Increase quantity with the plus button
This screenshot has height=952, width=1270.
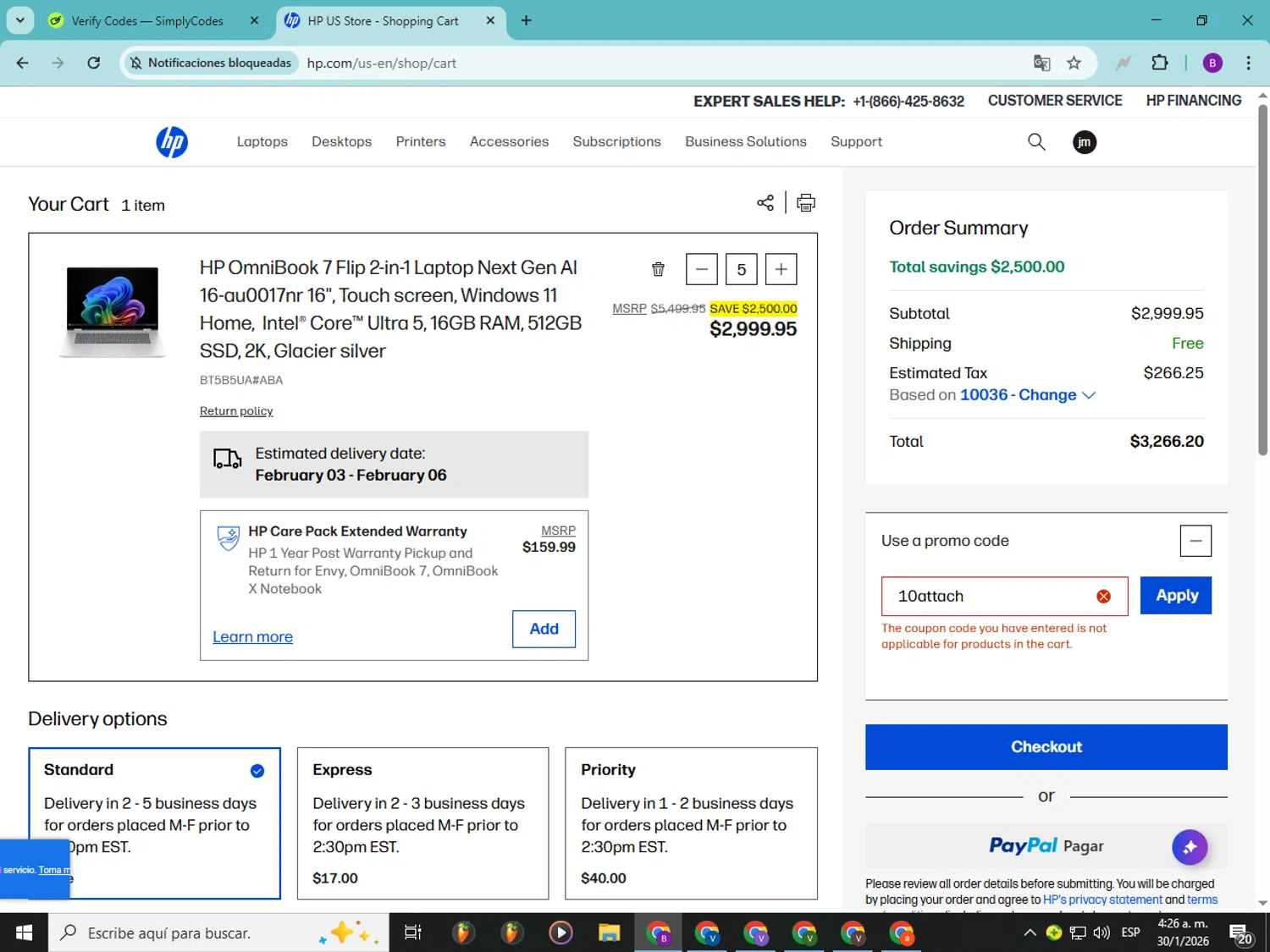(781, 269)
